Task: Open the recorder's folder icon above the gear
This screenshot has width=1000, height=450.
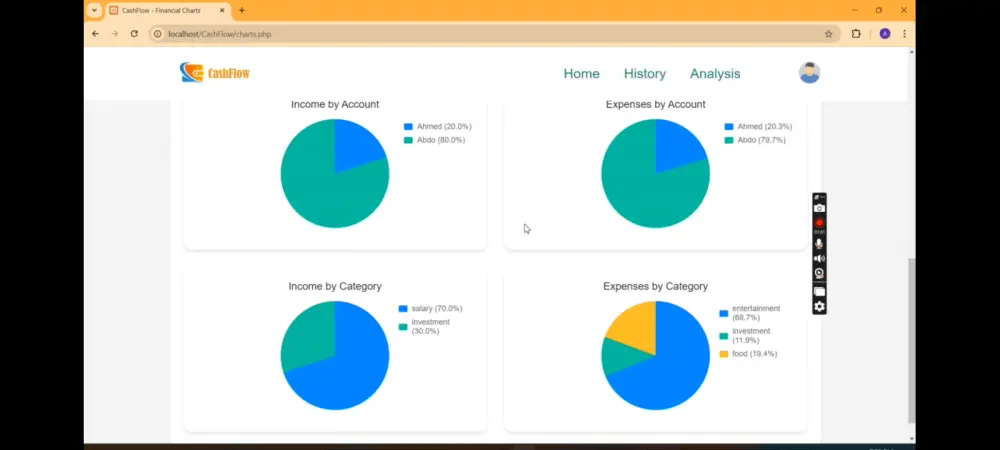Action: pos(820,292)
